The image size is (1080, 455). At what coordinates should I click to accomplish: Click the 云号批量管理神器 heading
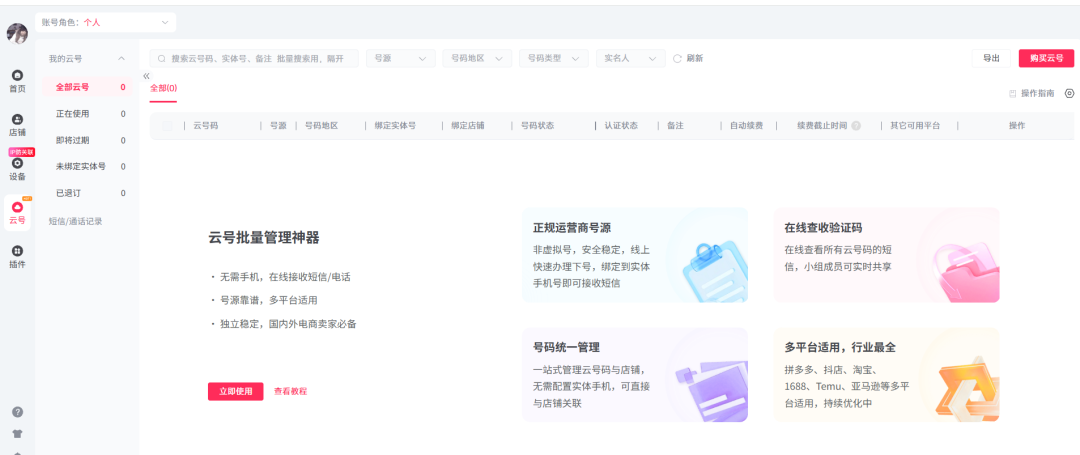264,238
